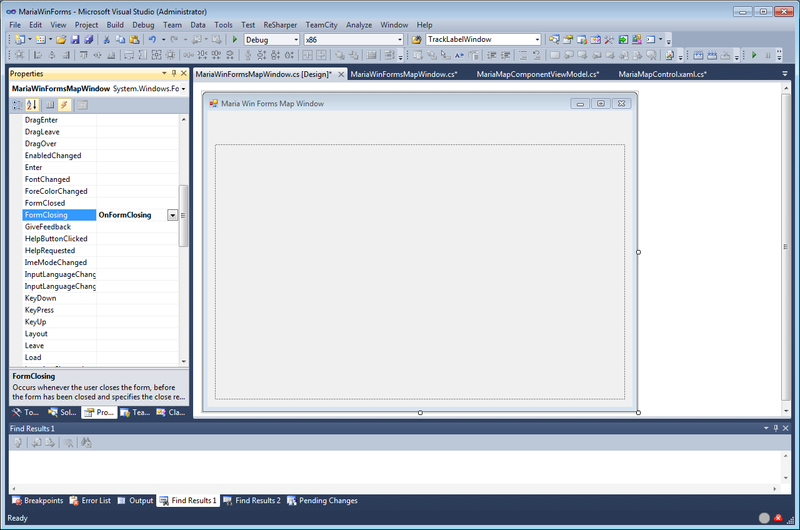Open the Undo history dropdown arrow
This screenshot has width=800, height=530.
tap(163, 39)
